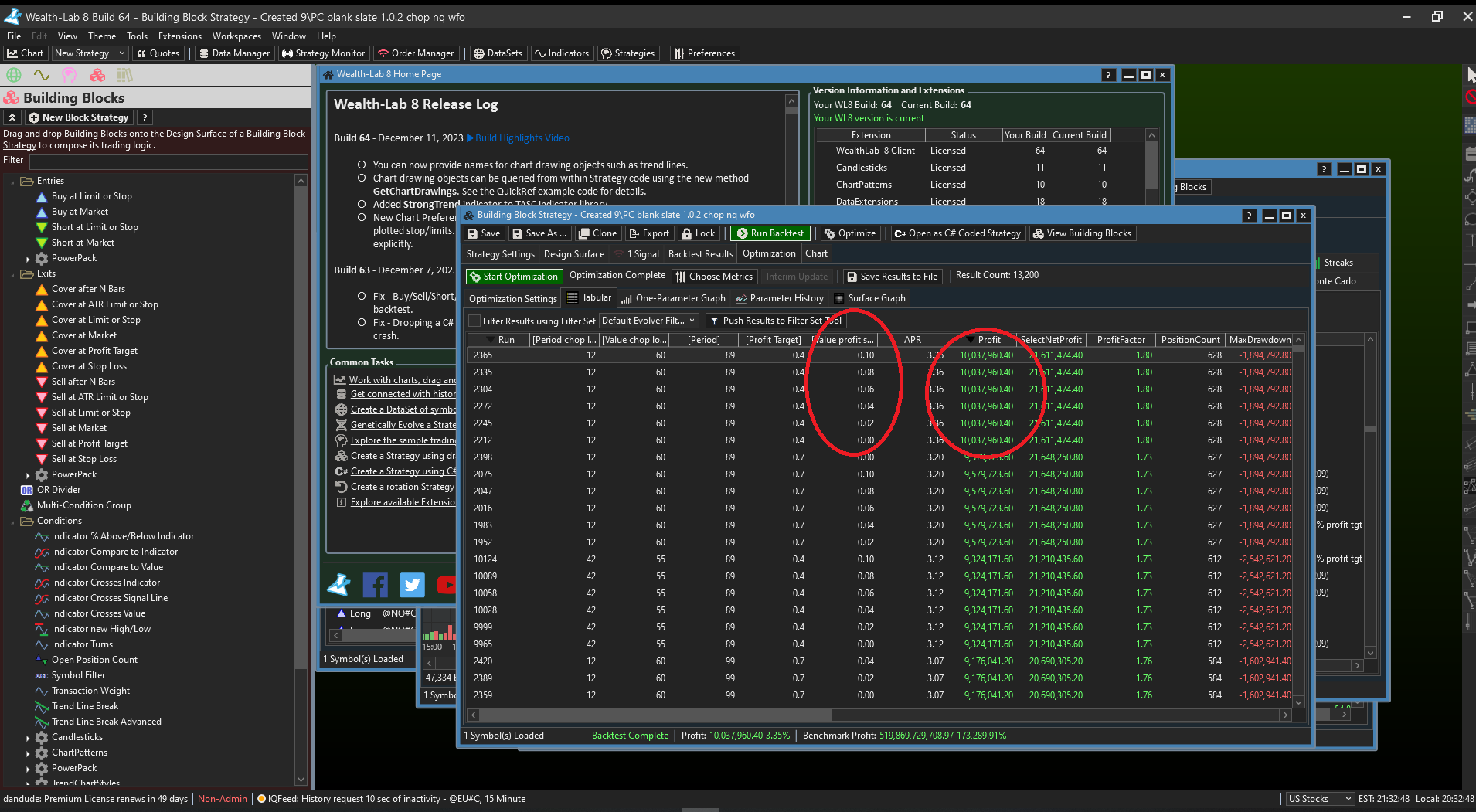Open Facebook icon on Home Page
Image resolution: width=1476 pixels, height=812 pixels.
(376, 585)
